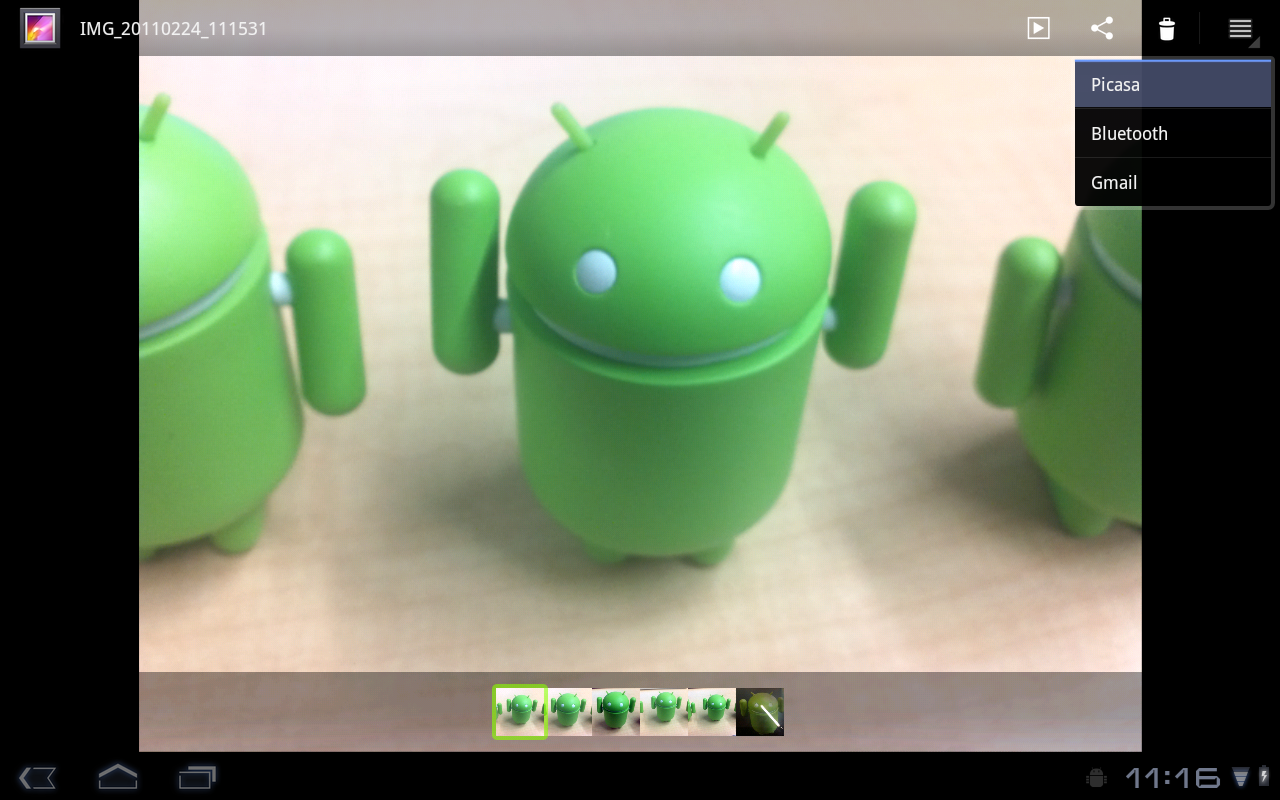Share via Bluetooth

tap(1173, 133)
